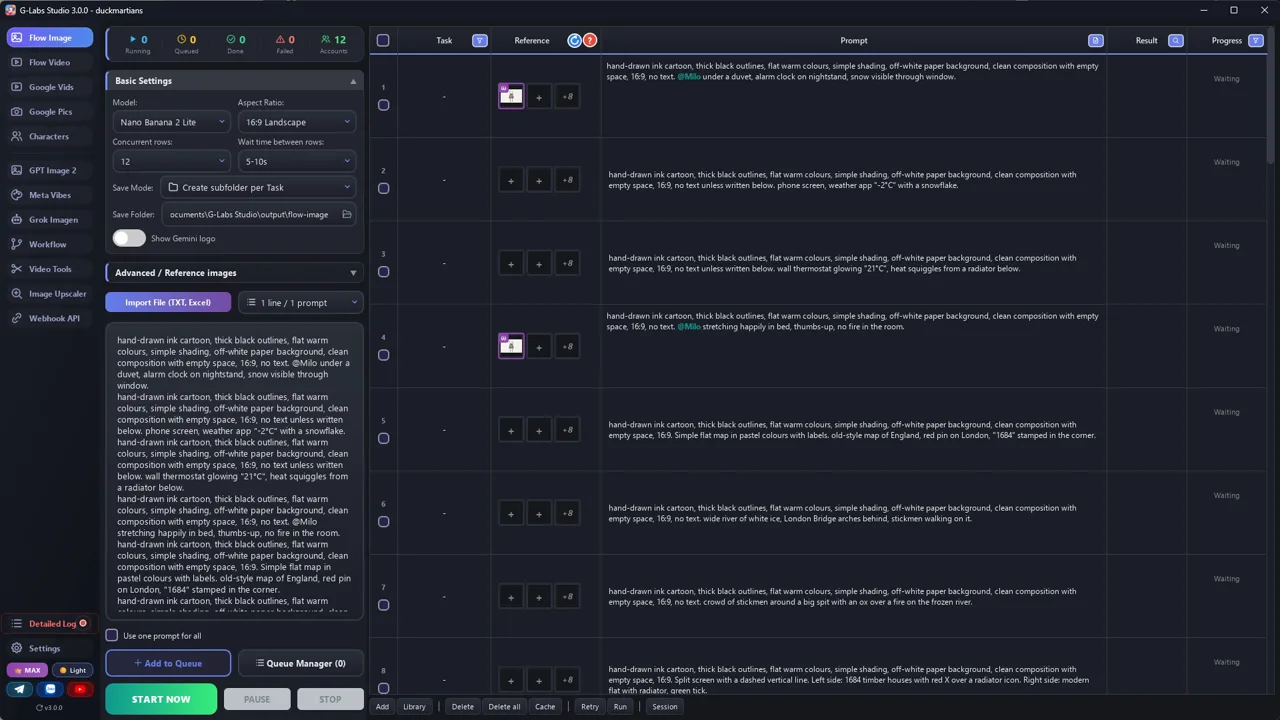1280x720 pixels.
Task: Toggle the Show Gemini logo switch
Action: pos(129,238)
